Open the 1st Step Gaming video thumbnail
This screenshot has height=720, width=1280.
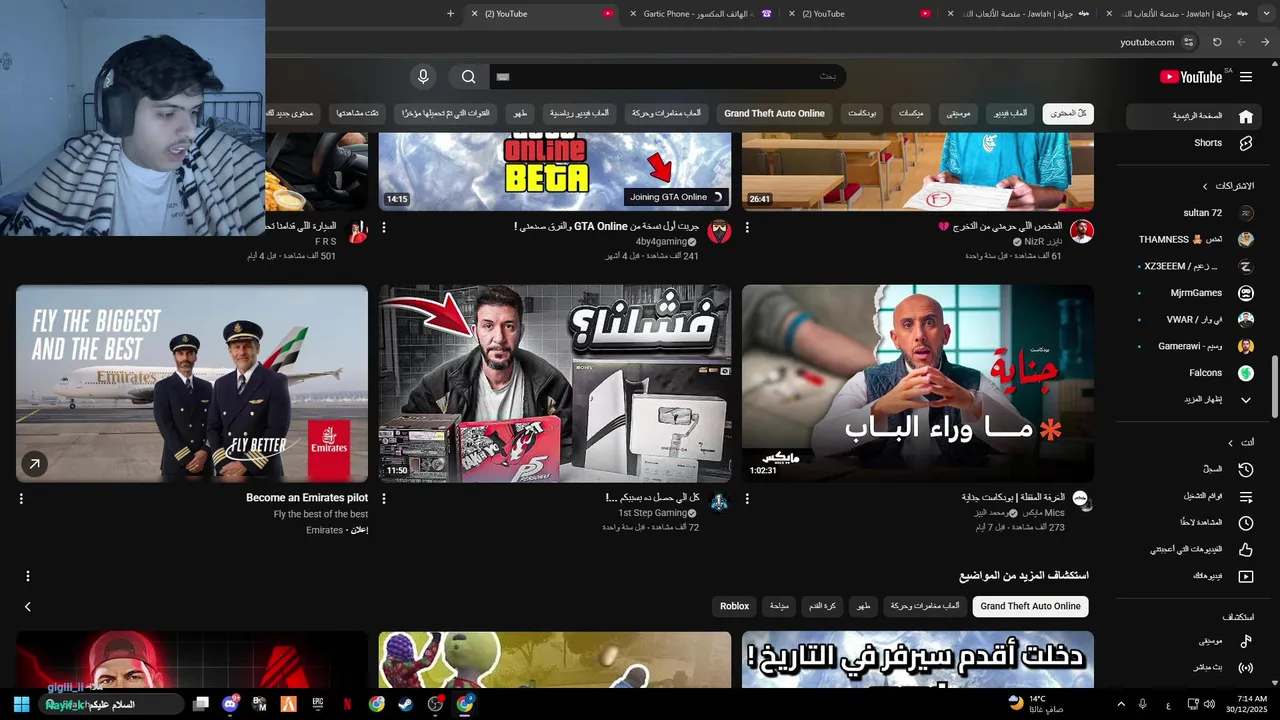click(555, 383)
